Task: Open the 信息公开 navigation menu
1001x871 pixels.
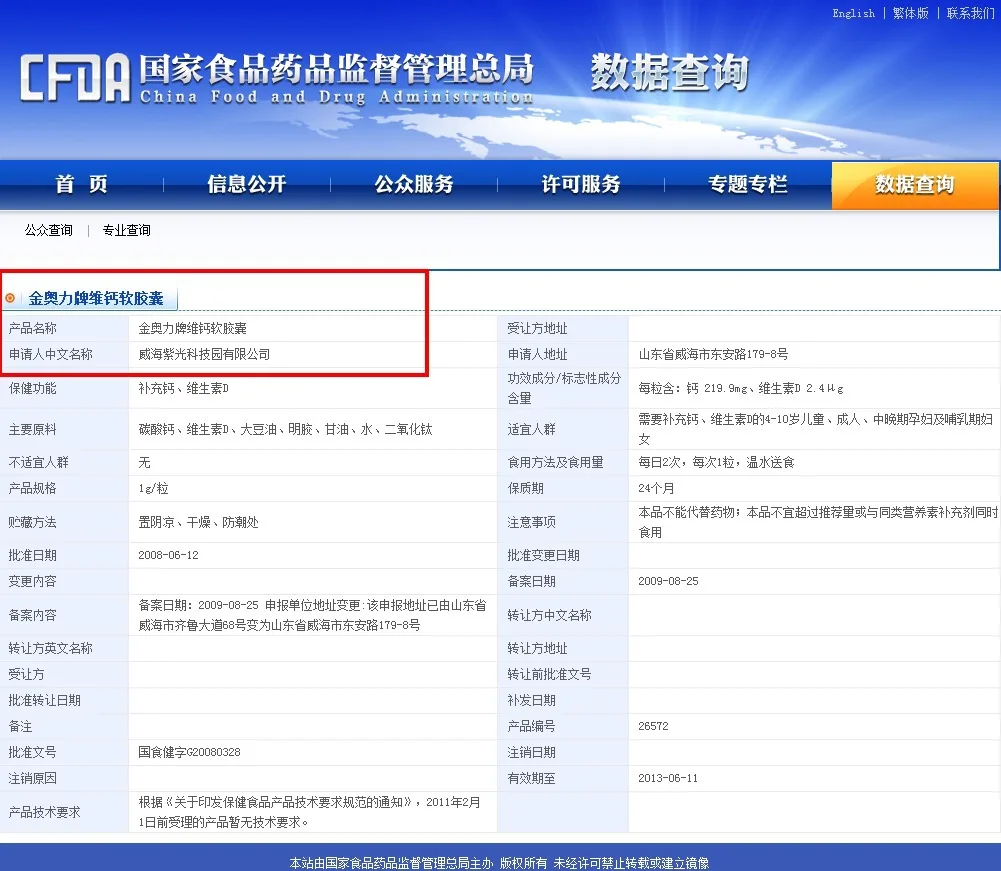Action: click(x=246, y=184)
